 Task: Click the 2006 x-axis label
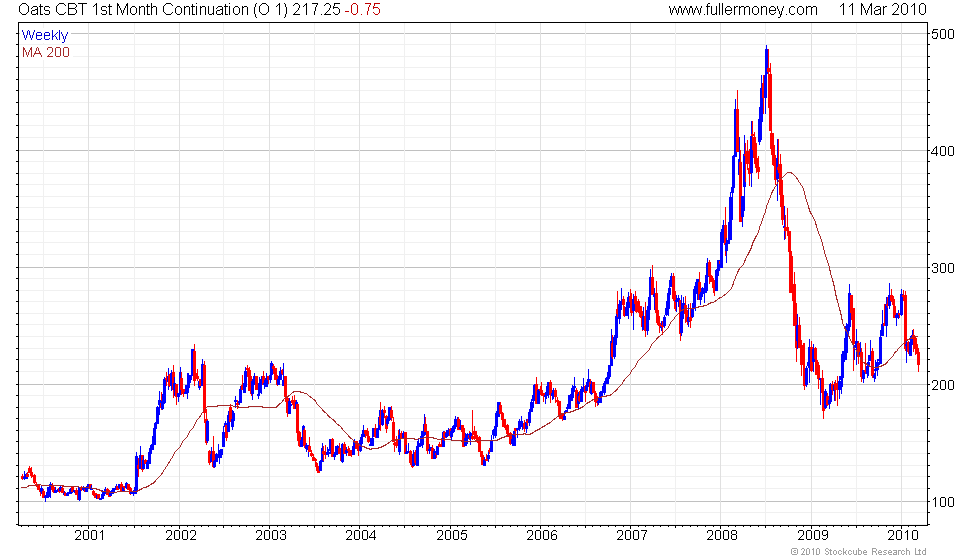pos(541,535)
